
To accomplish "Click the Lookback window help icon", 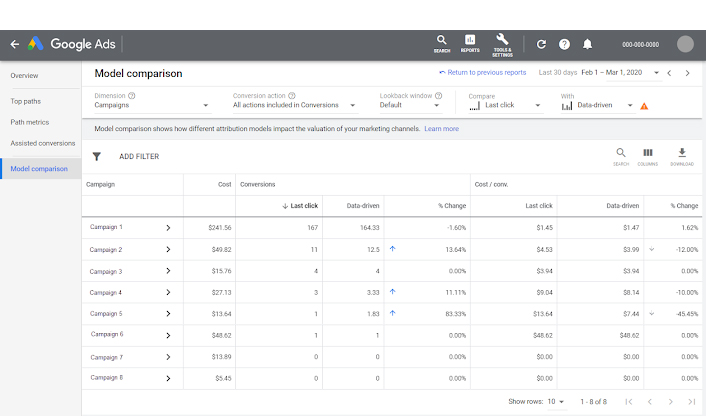I will coord(439,95).
